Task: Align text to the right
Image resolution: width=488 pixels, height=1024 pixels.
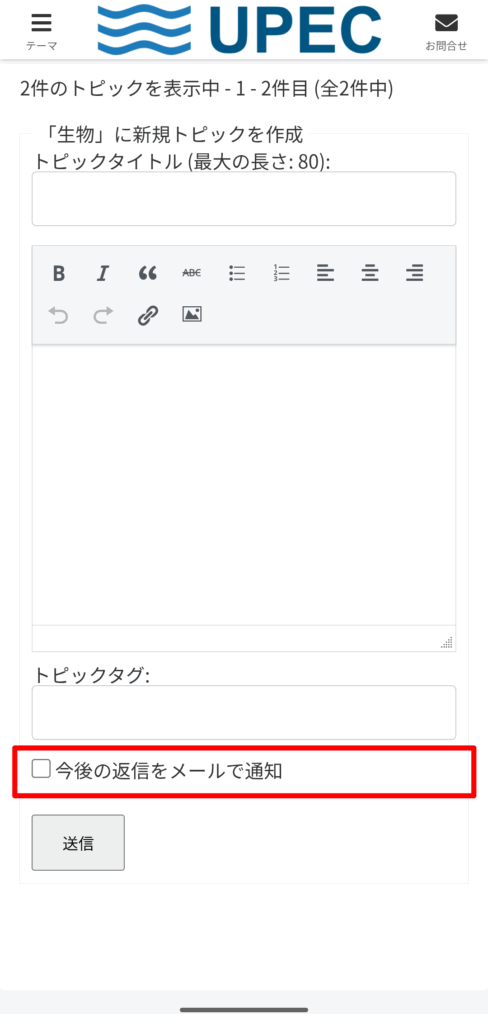Action: click(x=414, y=273)
